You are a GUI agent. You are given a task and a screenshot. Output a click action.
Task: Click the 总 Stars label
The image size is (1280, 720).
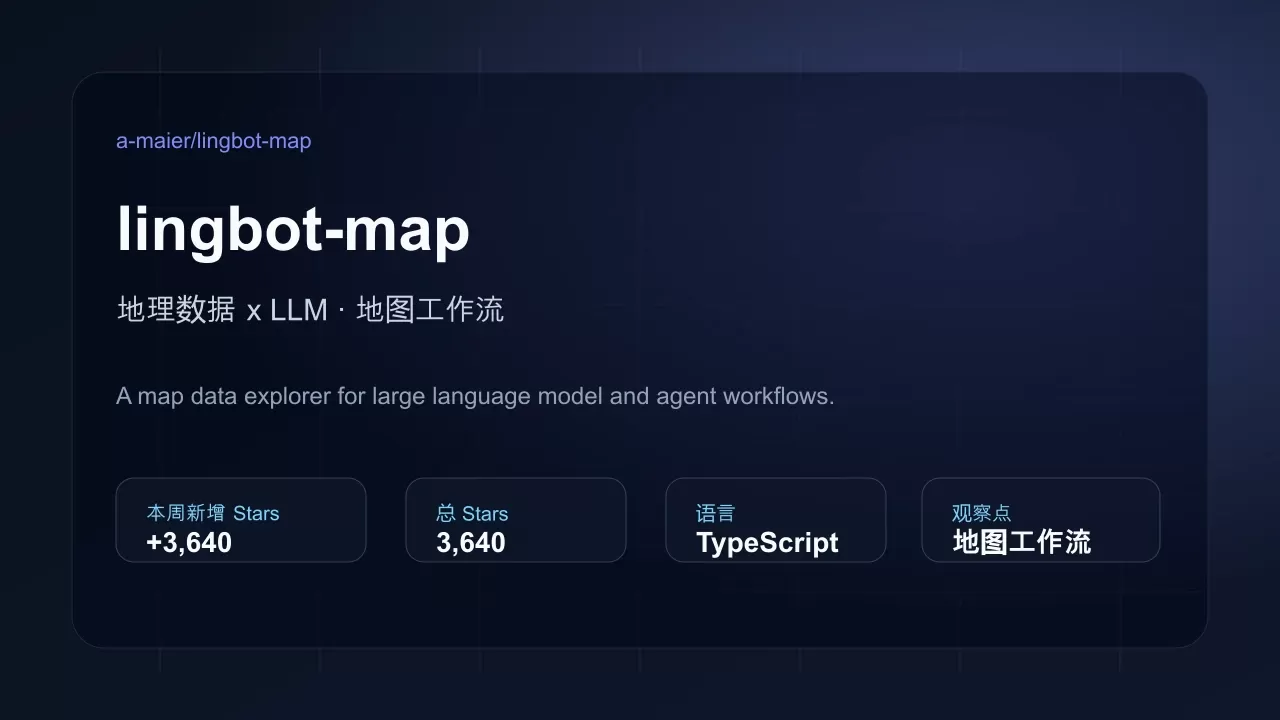click(472, 513)
